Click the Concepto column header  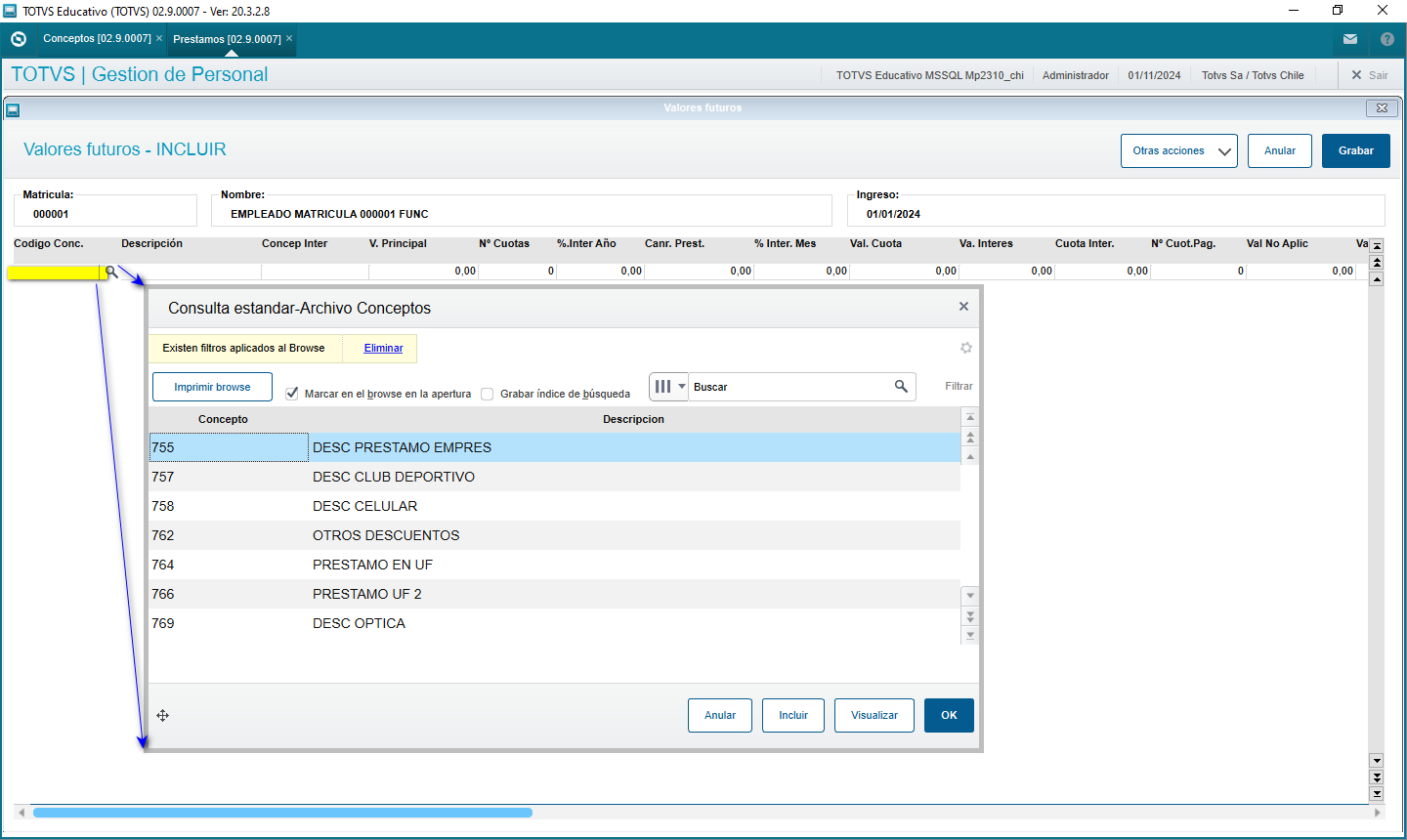[x=223, y=419]
